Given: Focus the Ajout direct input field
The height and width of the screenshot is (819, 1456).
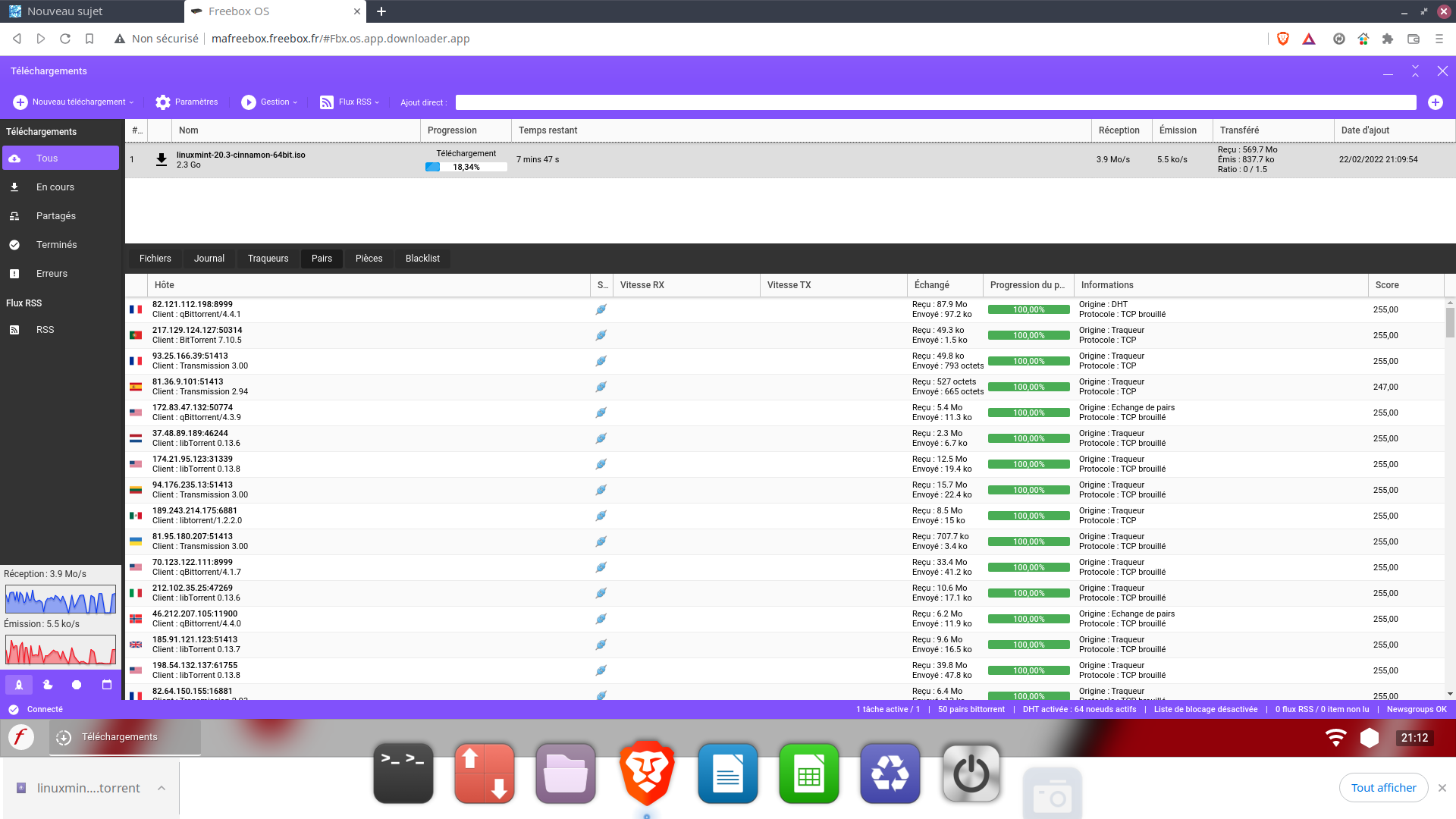Looking at the screenshot, I should coord(935,102).
